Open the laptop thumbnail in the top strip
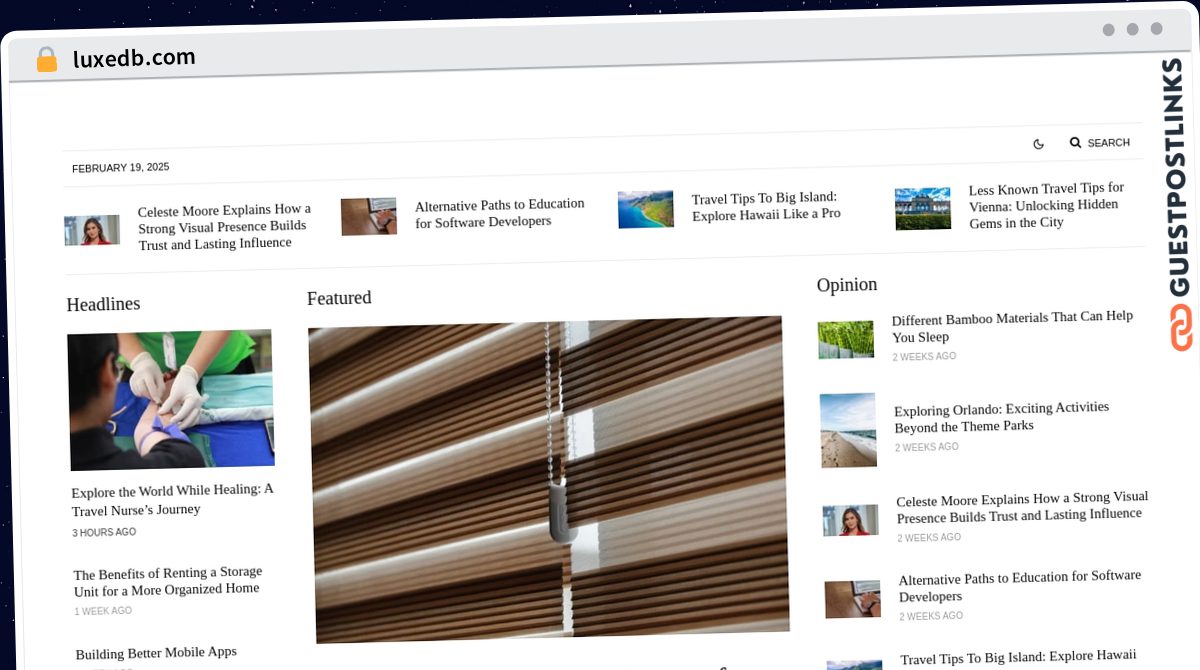The width and height of the screenshot is (1200, 670). click(369, 216)
